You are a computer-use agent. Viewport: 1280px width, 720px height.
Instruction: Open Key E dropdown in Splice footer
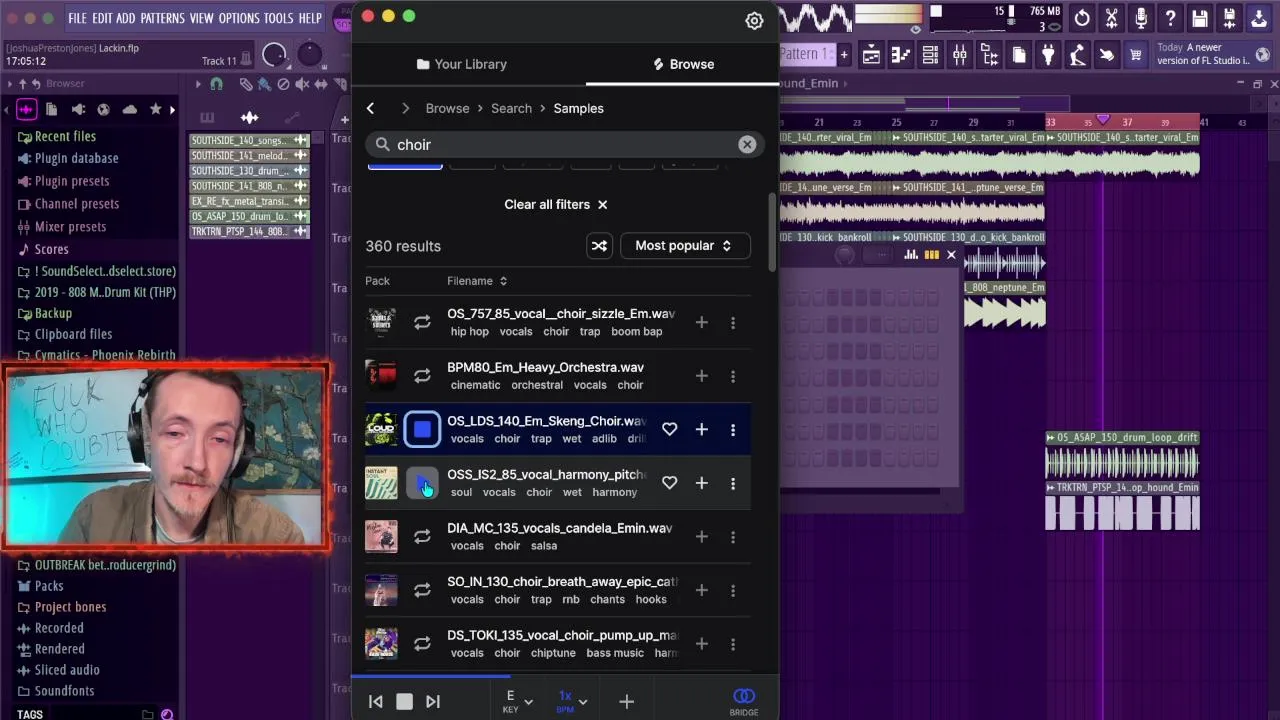[x=518, y=701]
